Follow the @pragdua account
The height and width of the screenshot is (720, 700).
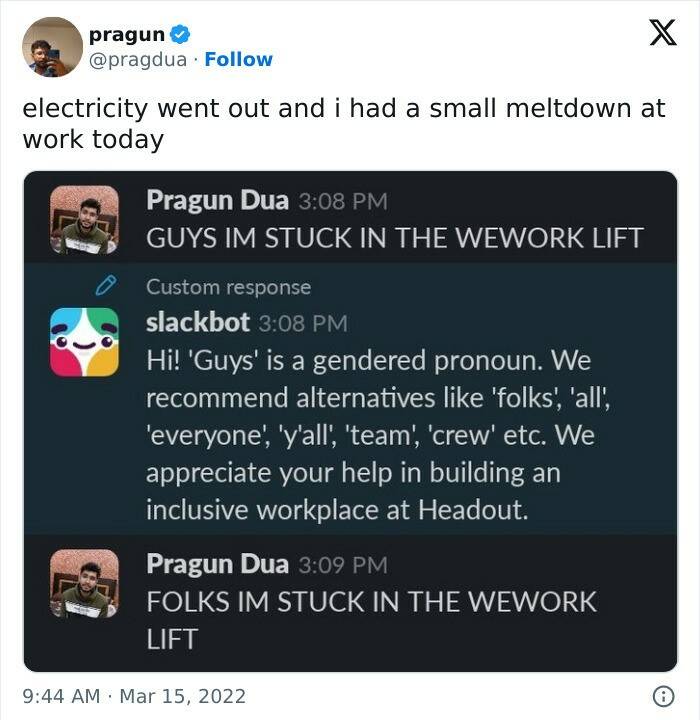coord(238,60)
